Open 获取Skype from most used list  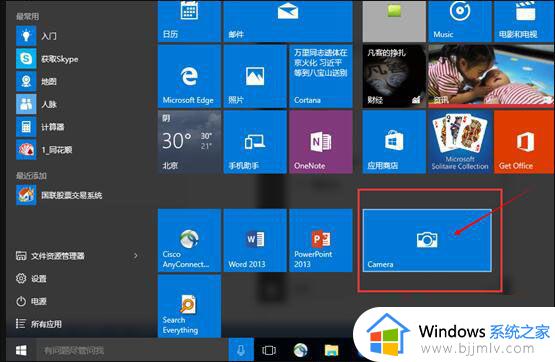coord(47,58)
